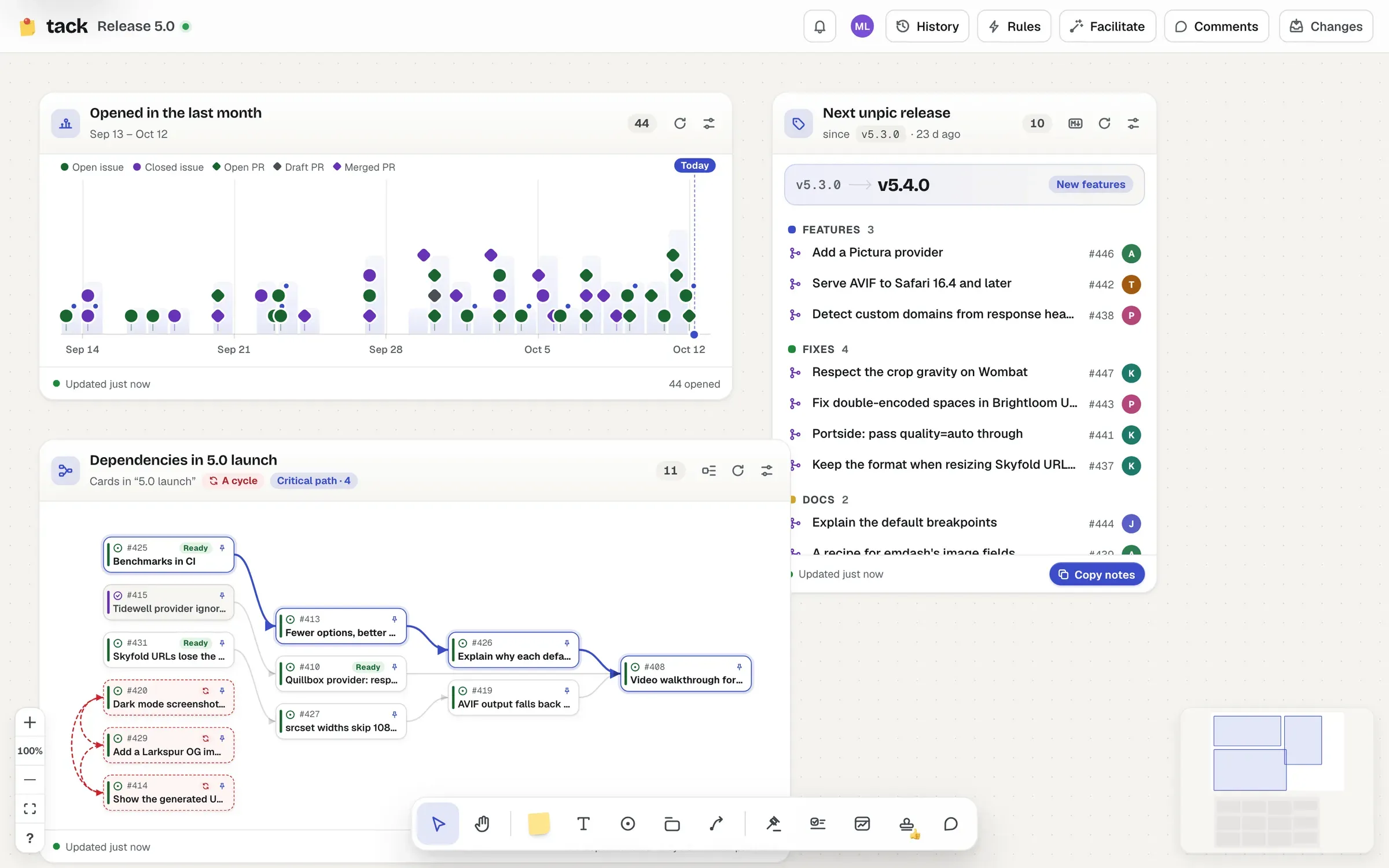Open the Rules menu
The width and height of the screenshot is (1389, 868).
(1014, 27)
